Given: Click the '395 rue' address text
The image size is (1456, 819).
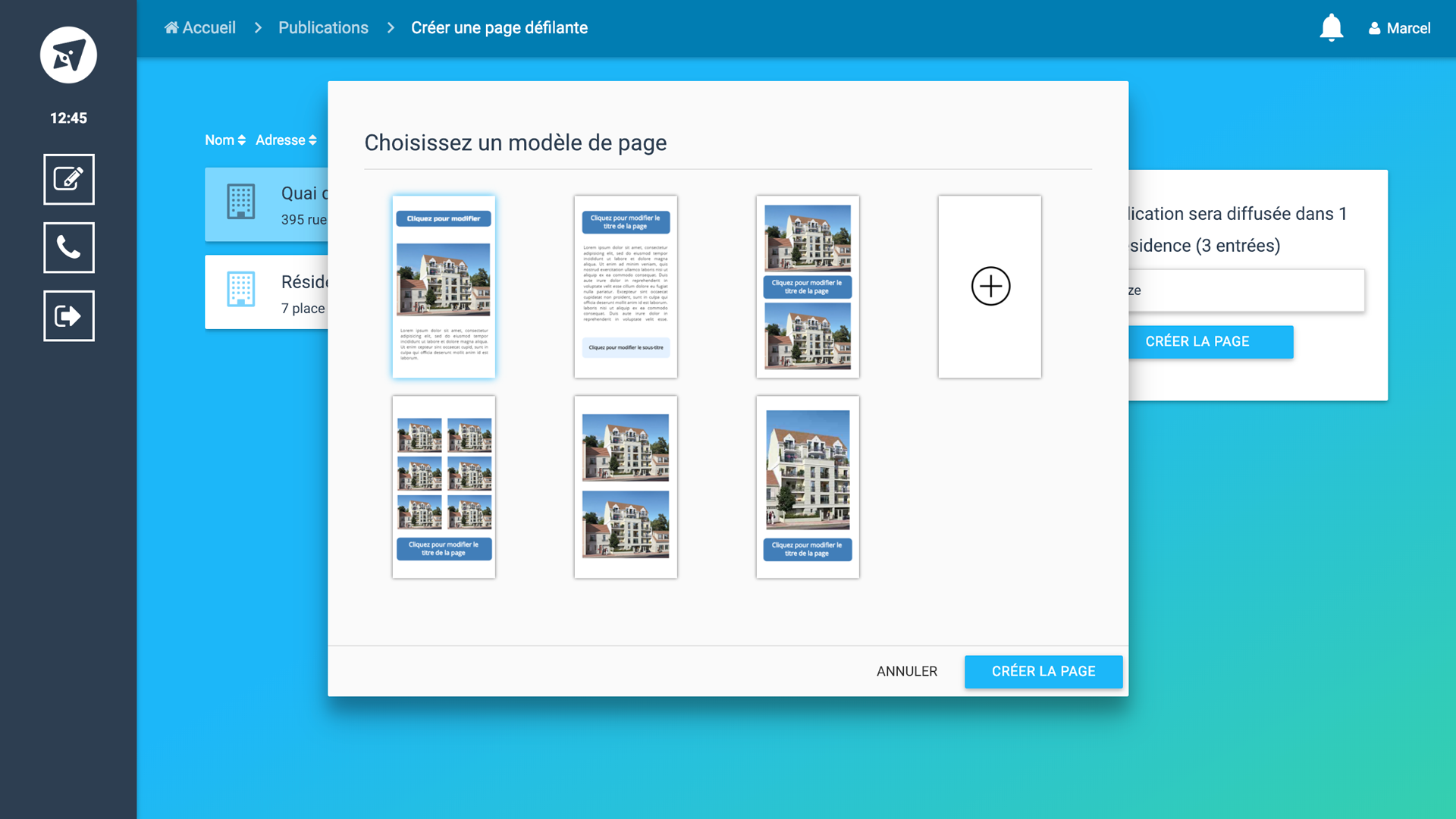Looking at the screenshot, I should click(x=304, y=220).
